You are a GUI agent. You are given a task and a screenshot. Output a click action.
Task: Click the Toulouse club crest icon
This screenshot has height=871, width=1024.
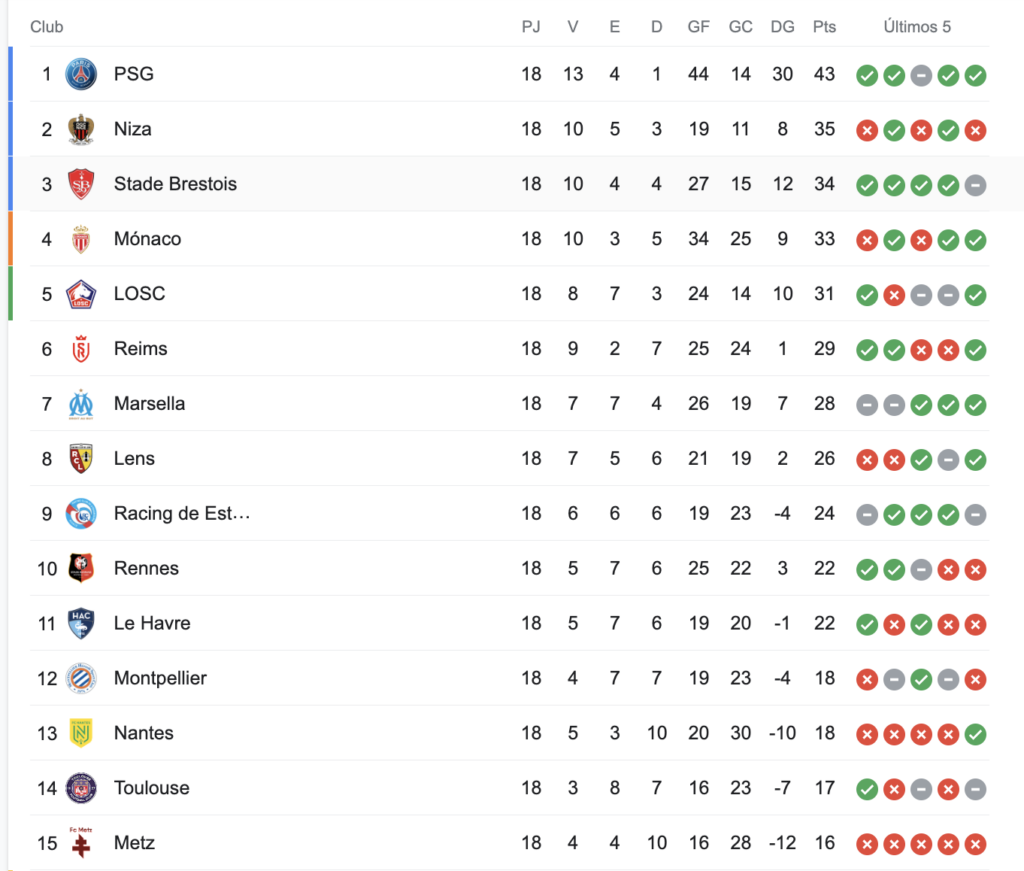(x=81, y=788)
